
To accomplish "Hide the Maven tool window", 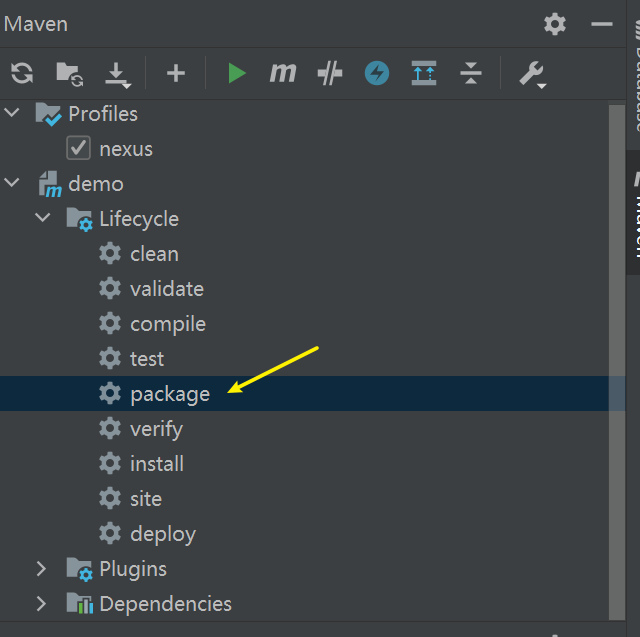I will point(602,24).
